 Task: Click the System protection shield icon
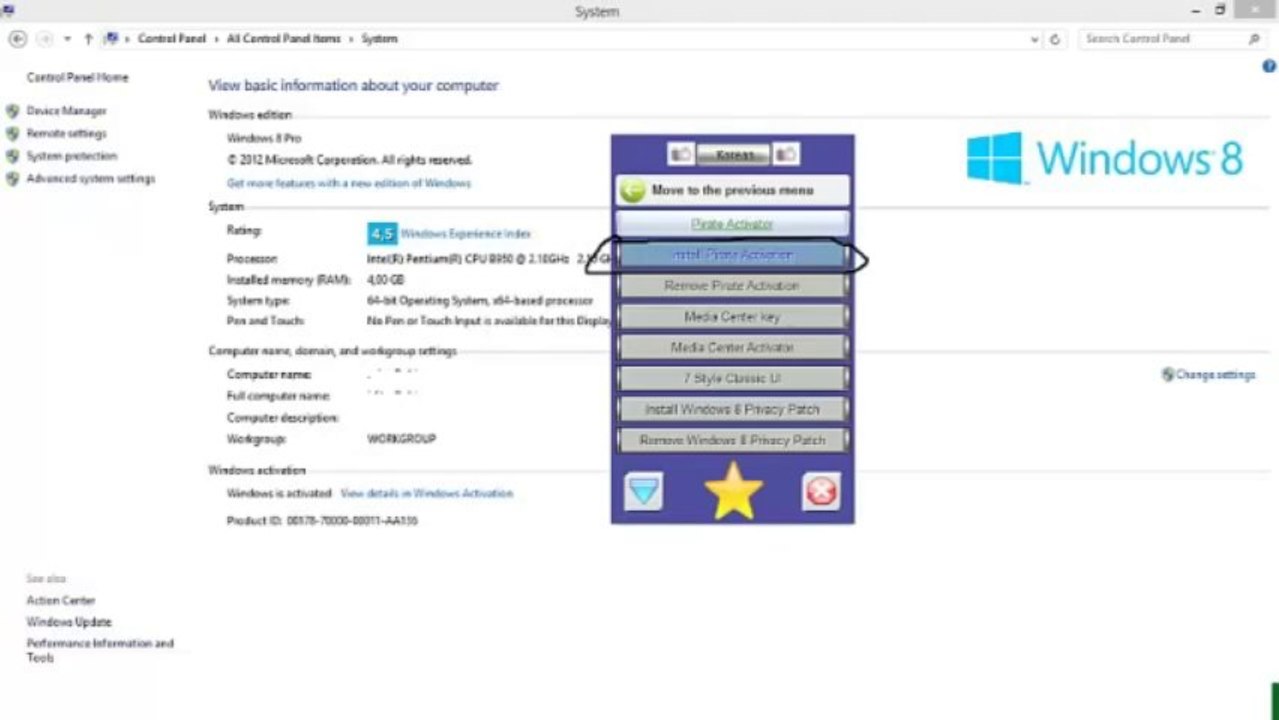pyautogui.click(x=12, y=156)
